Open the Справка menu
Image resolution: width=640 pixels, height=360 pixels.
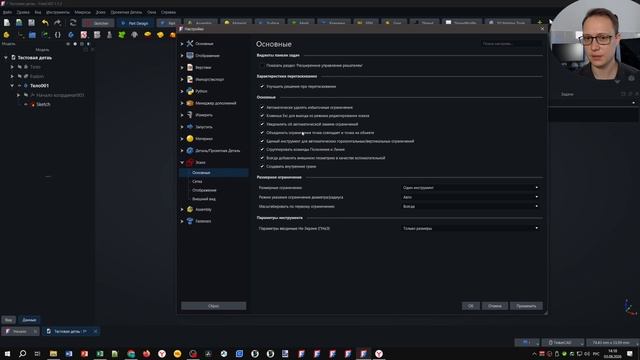[168, 12]
